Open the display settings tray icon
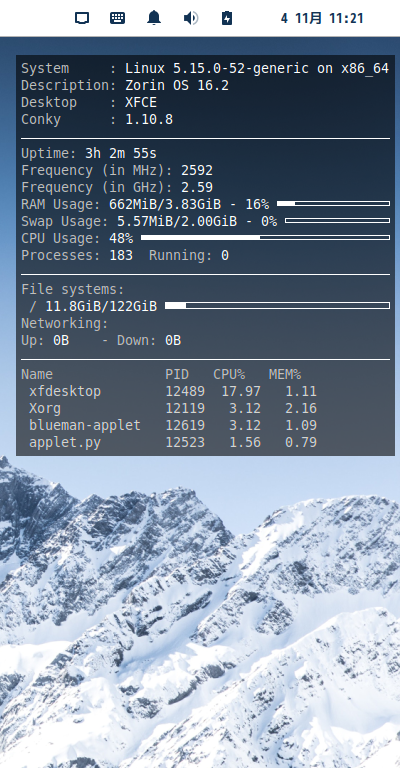This screenshot has width=400, height=768. (82, 19)
